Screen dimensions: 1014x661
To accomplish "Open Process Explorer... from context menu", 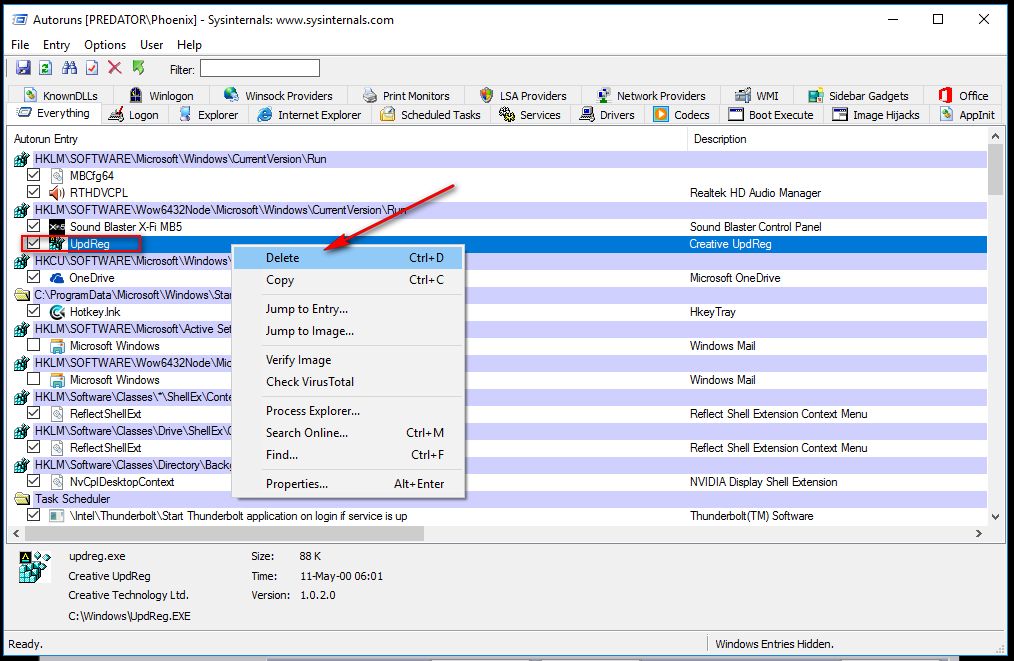I will point(348,411).
